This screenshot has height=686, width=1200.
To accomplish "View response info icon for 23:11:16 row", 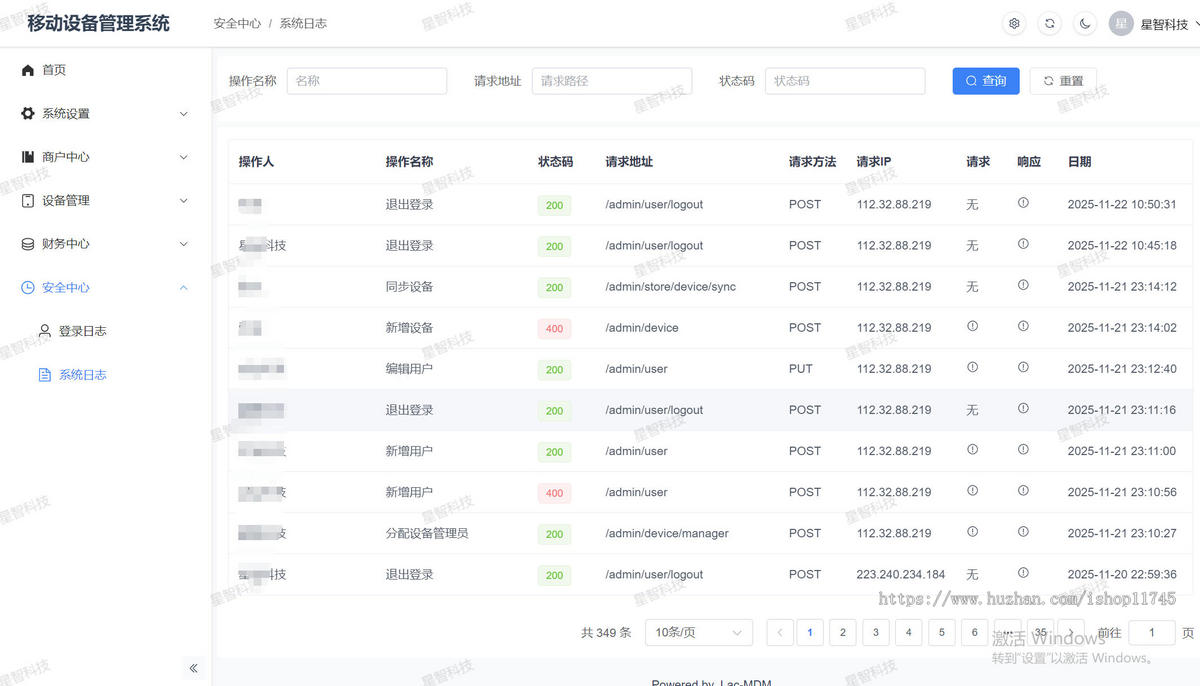I will point(1023,408).
